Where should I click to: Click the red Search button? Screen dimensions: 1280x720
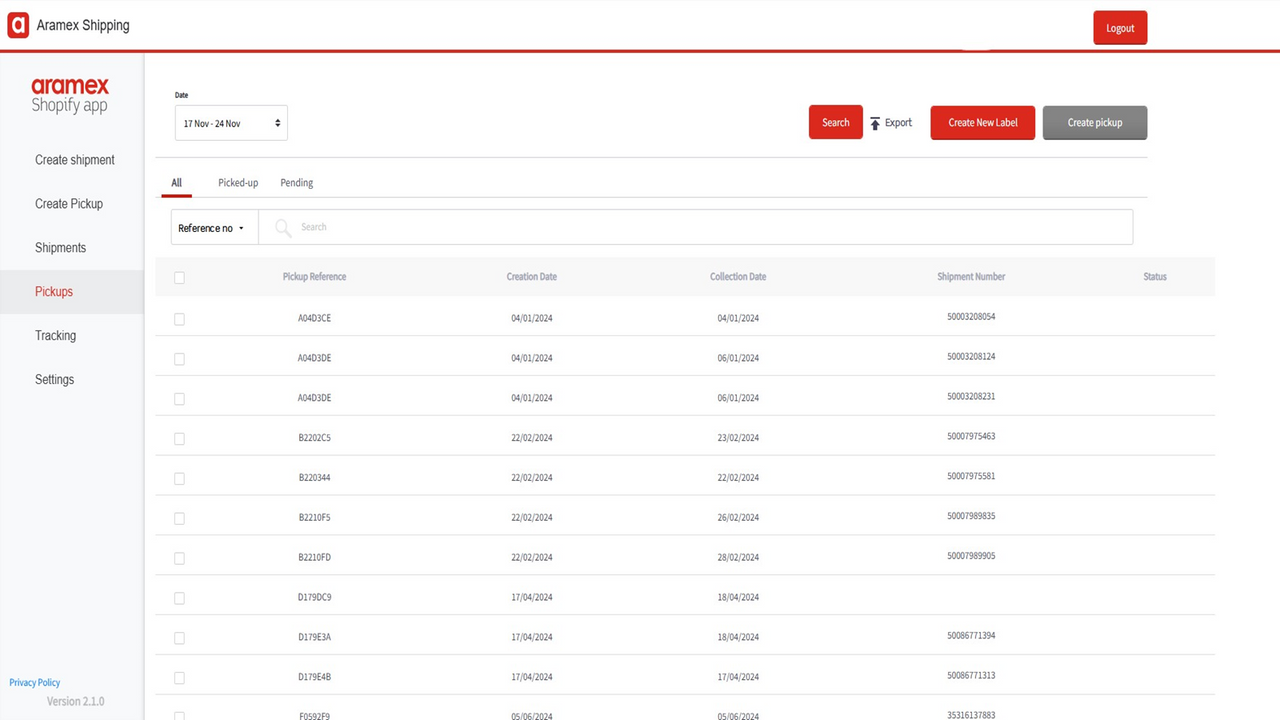point(836,122)
